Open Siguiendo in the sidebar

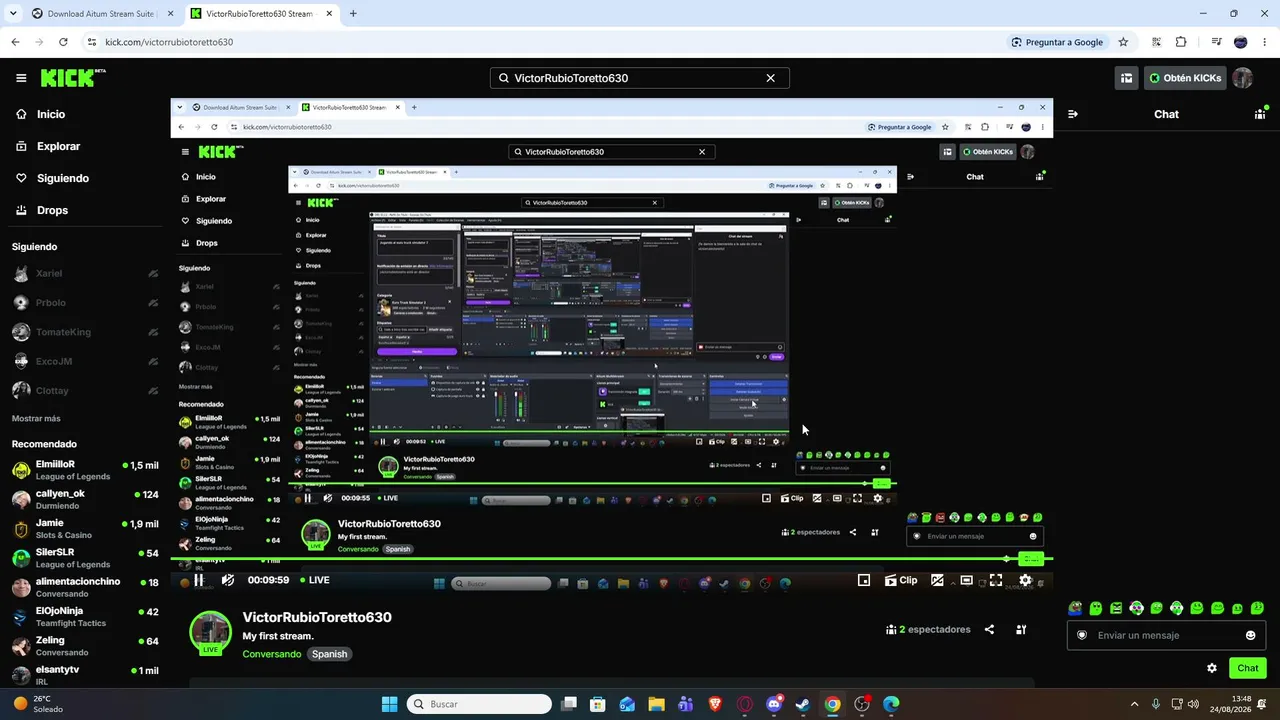click(x=52, y=178)
